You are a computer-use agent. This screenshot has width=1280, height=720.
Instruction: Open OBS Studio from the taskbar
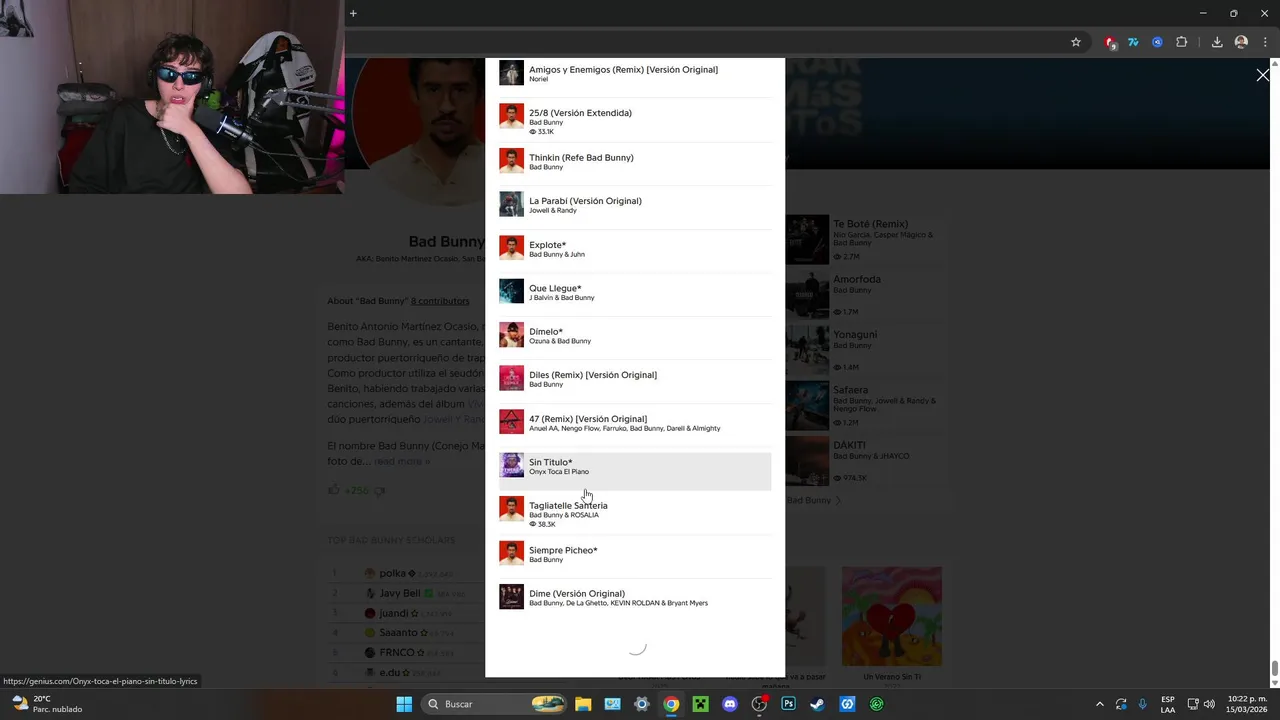click(759, 704)
